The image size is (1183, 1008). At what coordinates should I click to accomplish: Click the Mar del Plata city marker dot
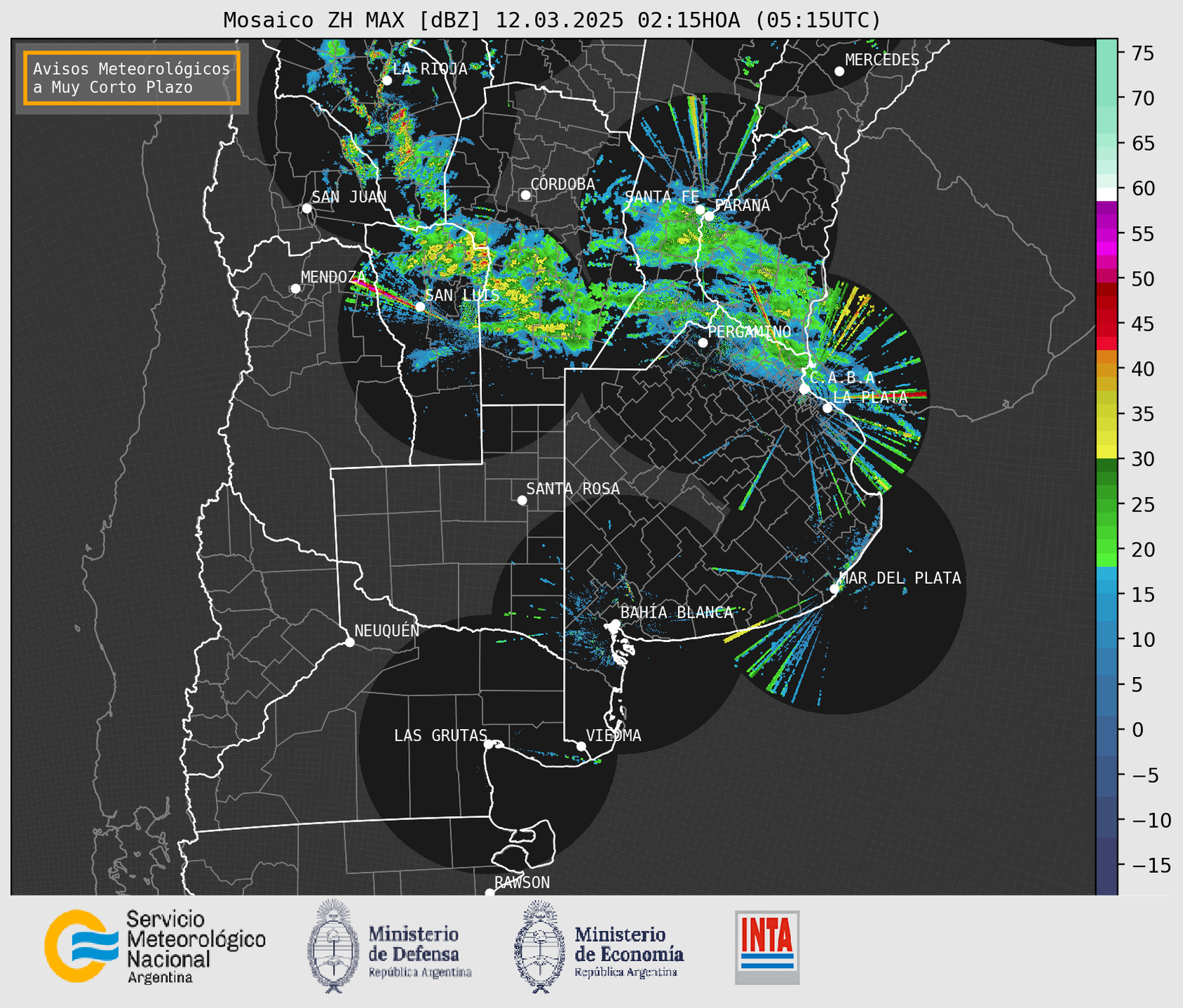click(834, 589)
